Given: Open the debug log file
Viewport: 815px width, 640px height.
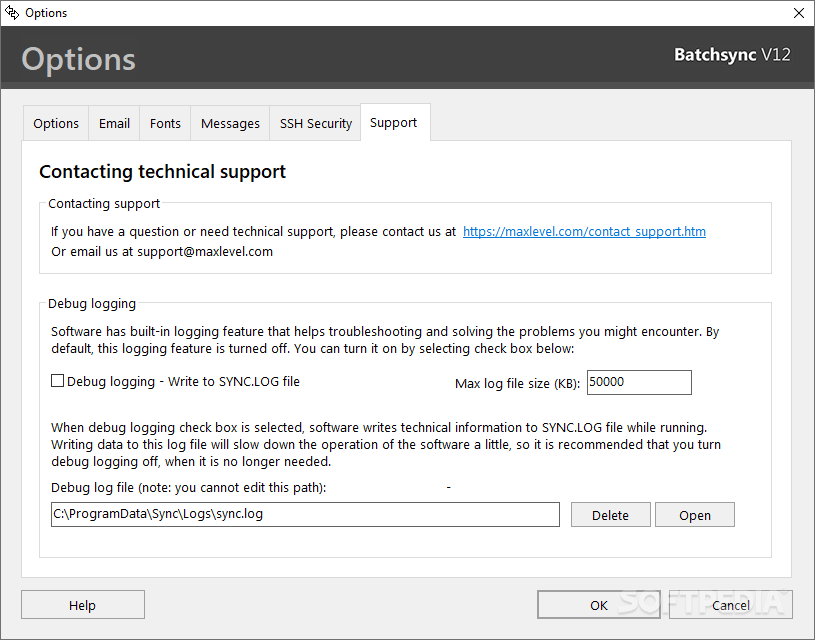Looking at the screenshot, I should [x=695, y=515].
